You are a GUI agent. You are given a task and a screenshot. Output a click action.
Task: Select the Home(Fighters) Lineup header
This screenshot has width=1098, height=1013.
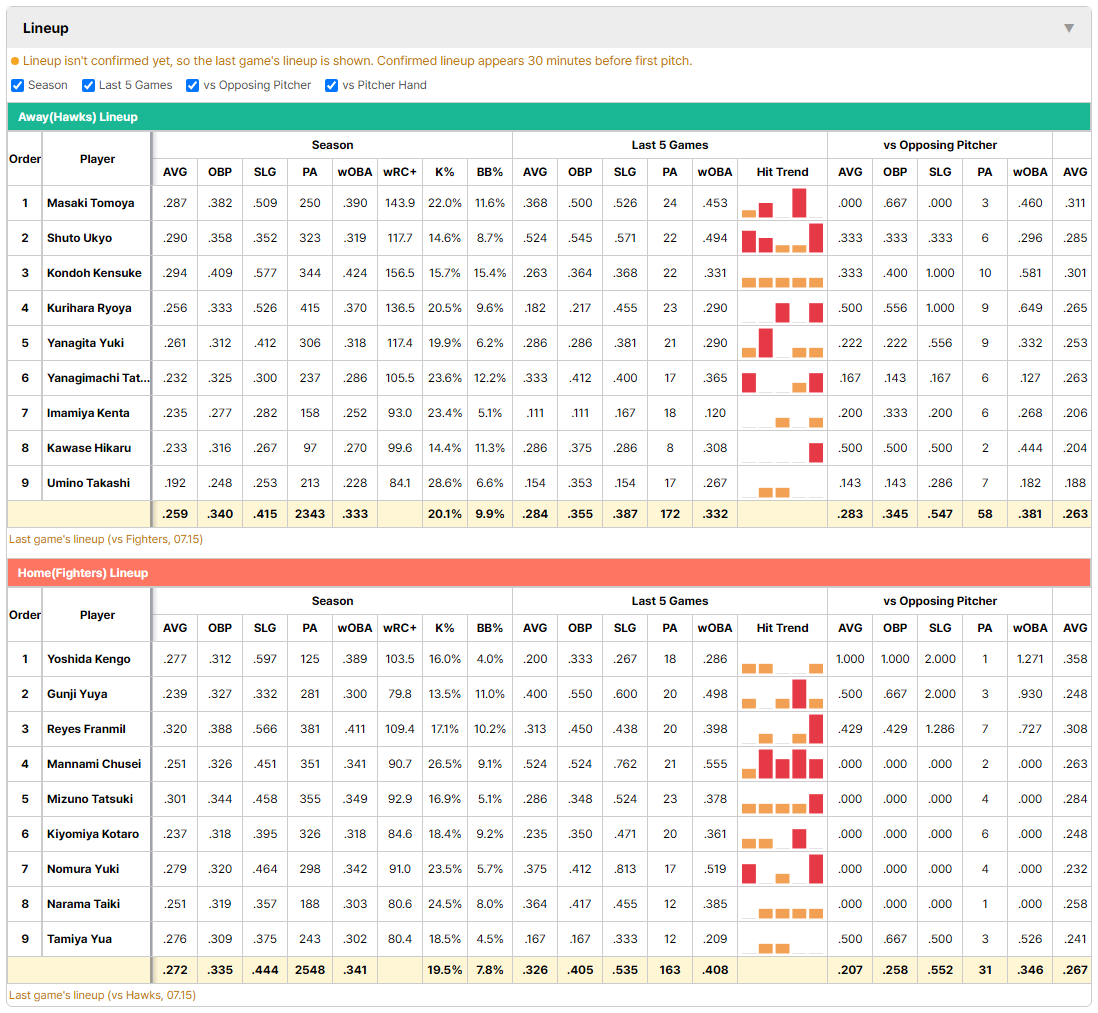click(x=549, y=573)
